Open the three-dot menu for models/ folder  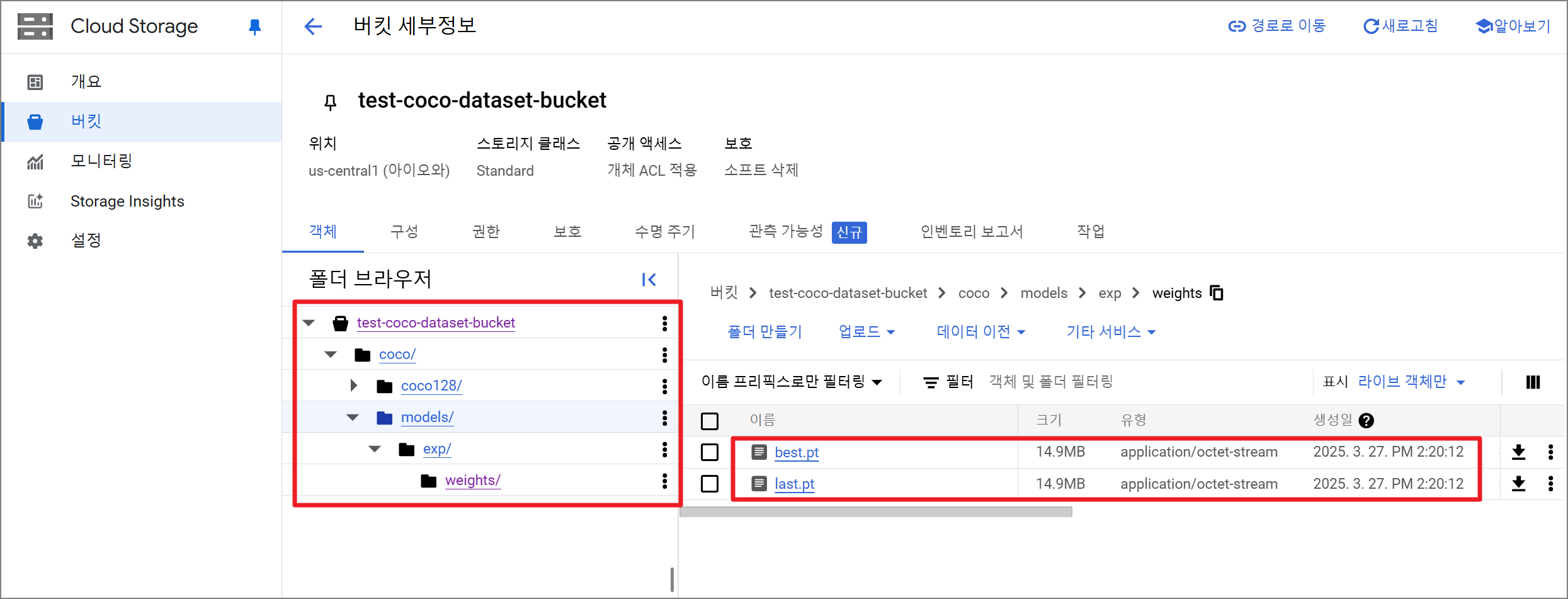[x=664, y=418]
